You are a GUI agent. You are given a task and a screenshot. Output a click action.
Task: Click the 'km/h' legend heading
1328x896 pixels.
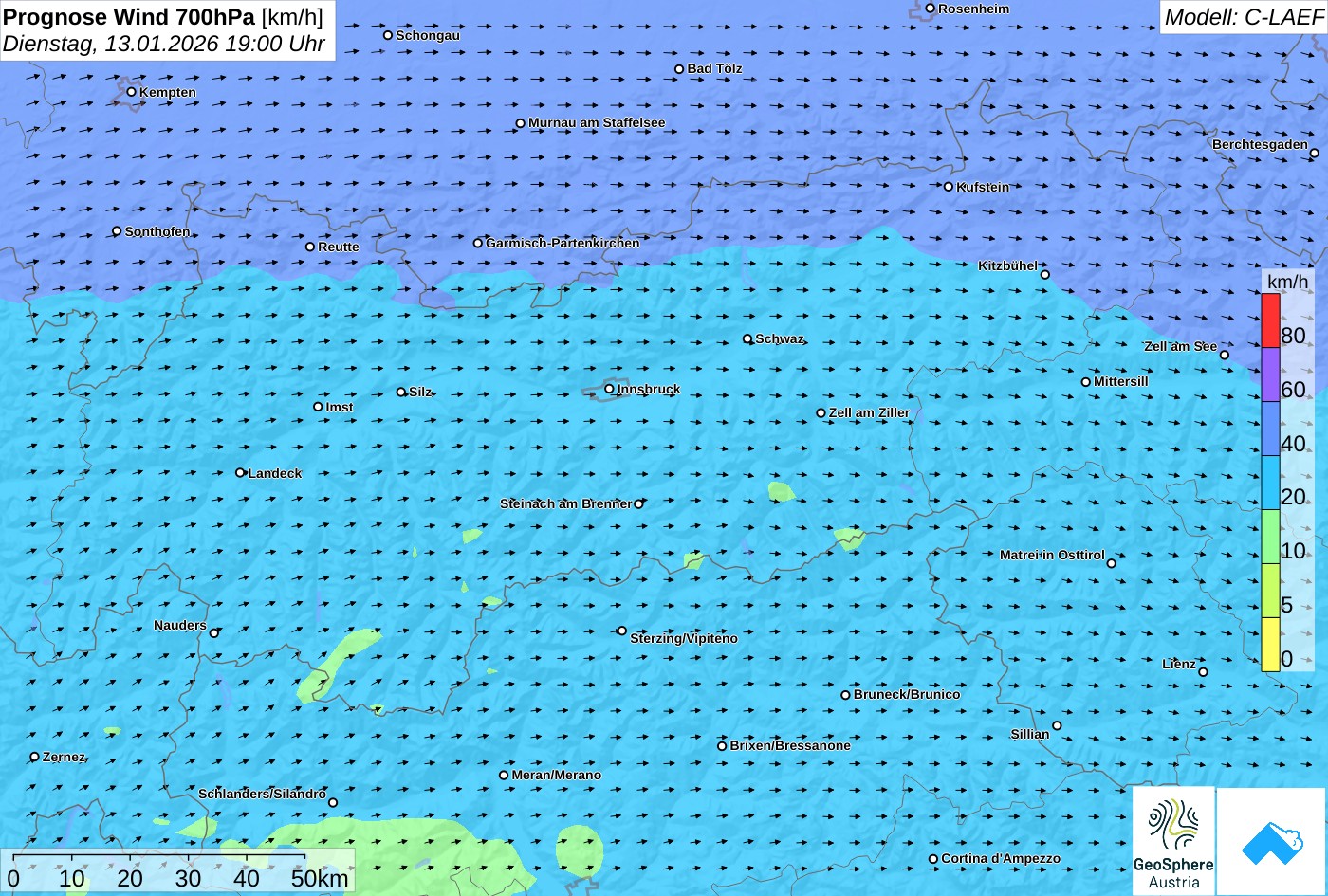[x=1287, y=282]
